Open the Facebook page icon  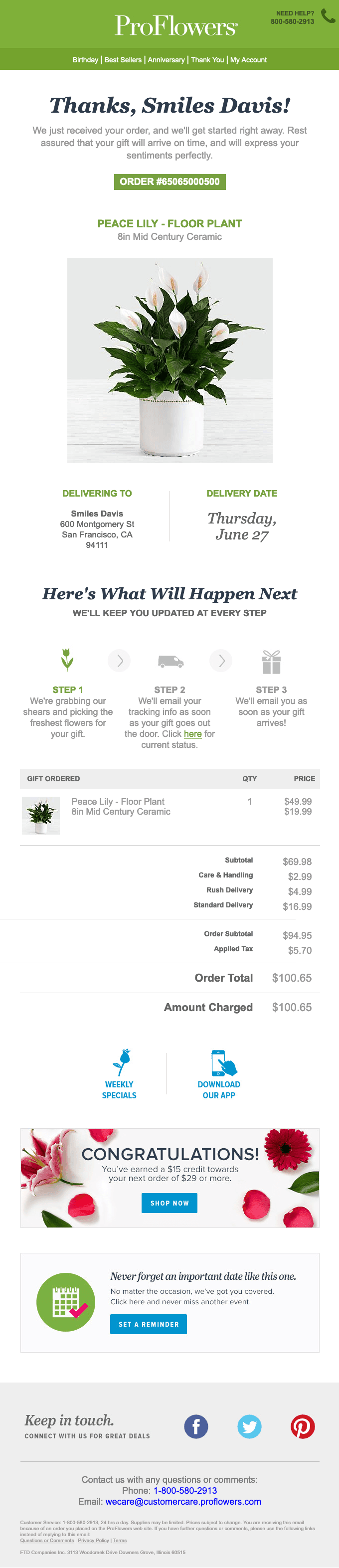(196, 1426)
